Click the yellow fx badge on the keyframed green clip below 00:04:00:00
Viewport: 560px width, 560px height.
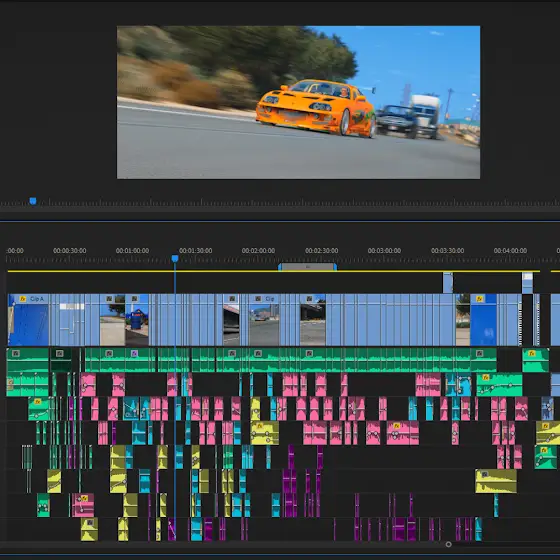[485, 378]
